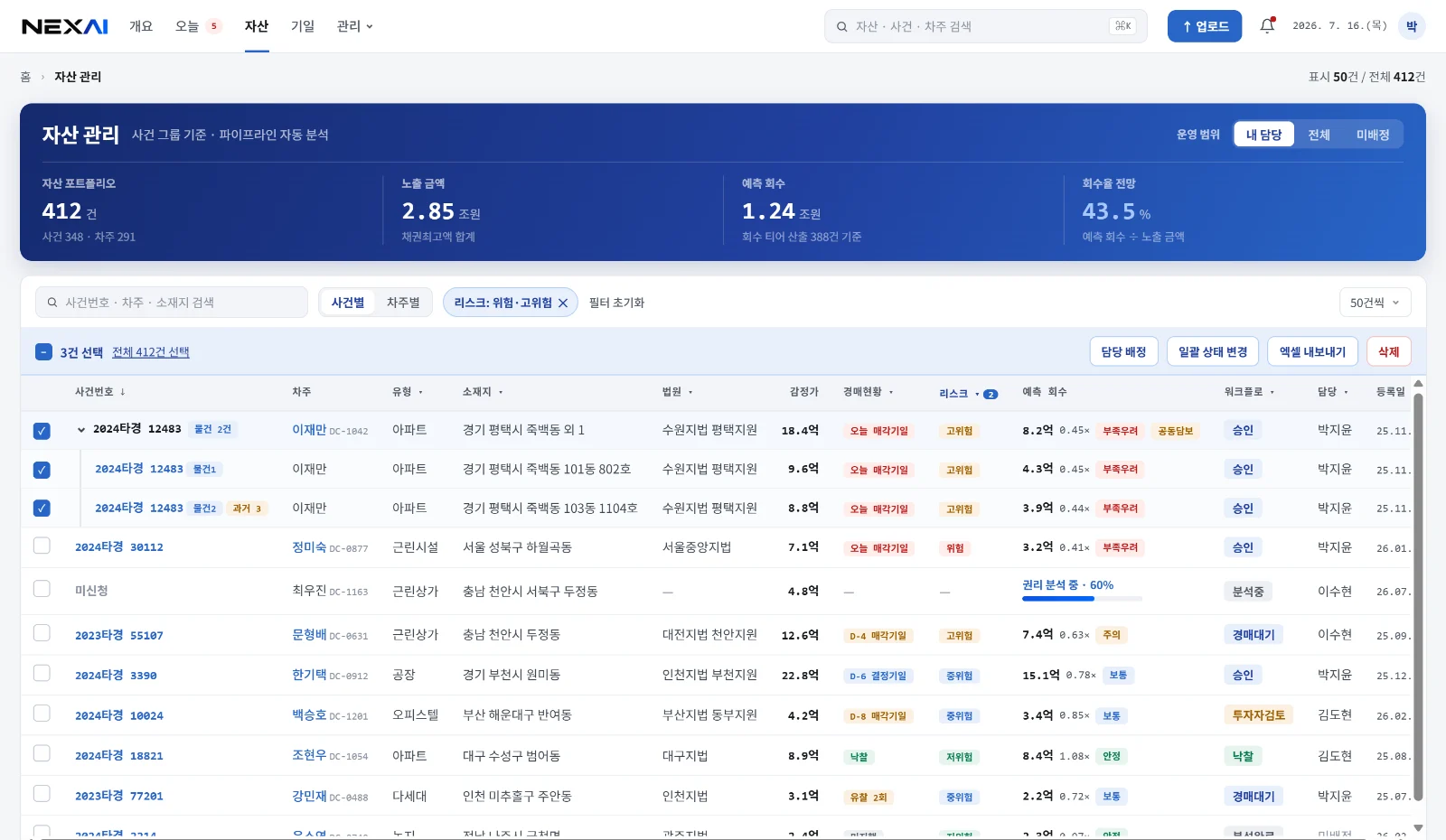Open the 박 user avatar
The image size is (1446, 840).
[x=1411, y=26]
